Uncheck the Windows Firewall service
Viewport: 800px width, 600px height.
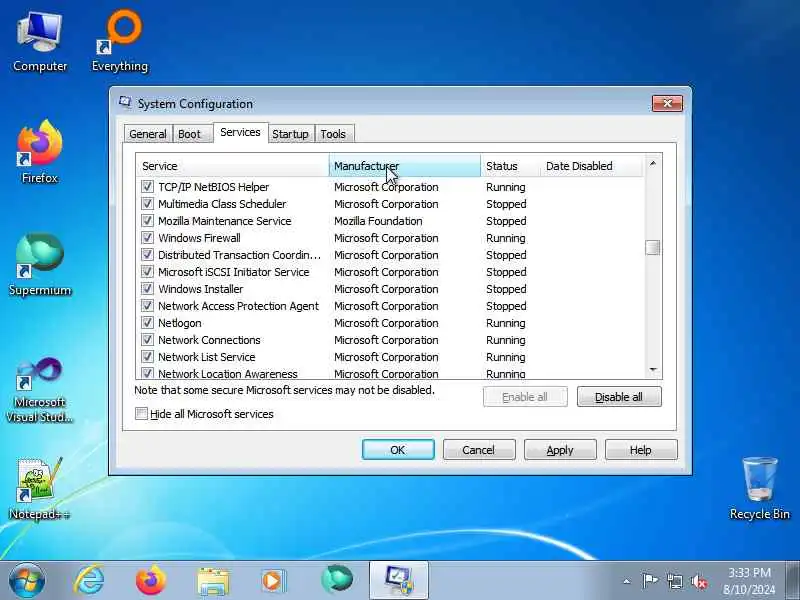pos(147,238)
